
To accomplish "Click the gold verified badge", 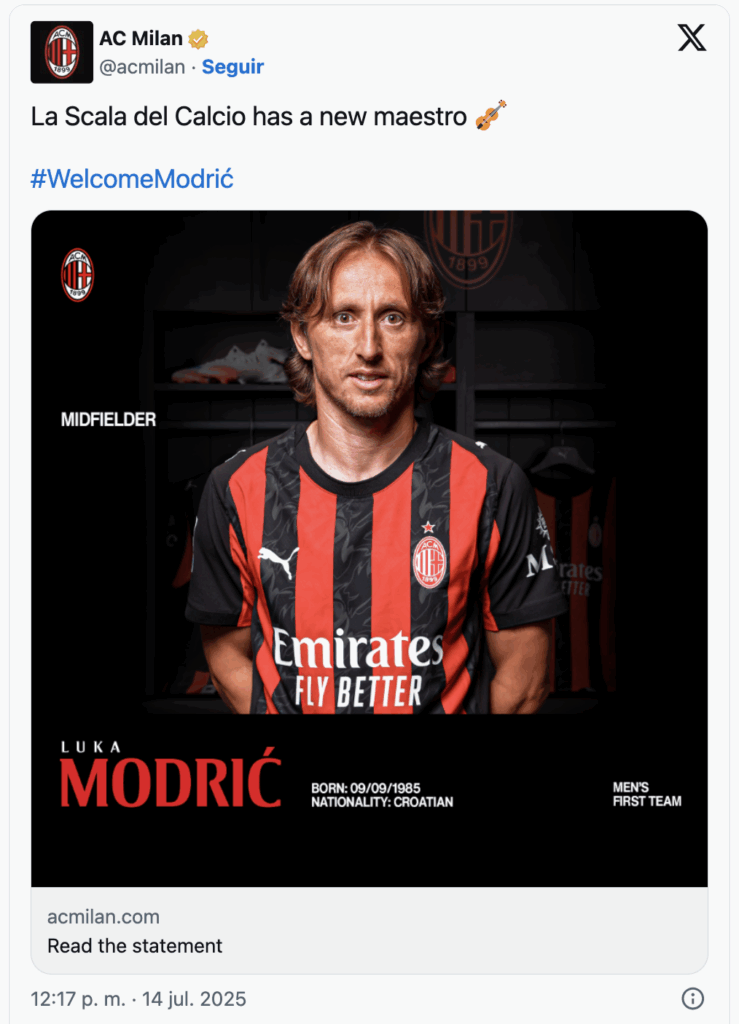I will (198, 39).
